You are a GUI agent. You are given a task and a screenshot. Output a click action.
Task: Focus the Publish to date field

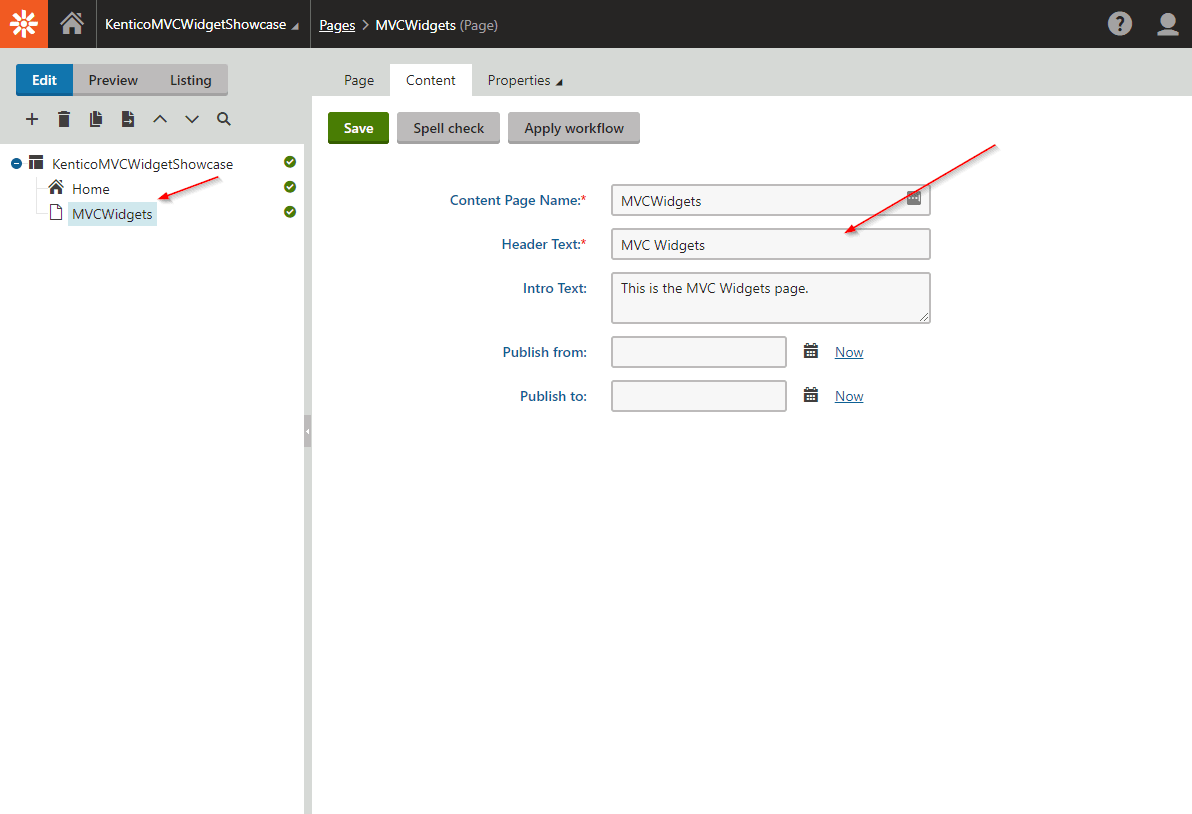coord(699,396)
